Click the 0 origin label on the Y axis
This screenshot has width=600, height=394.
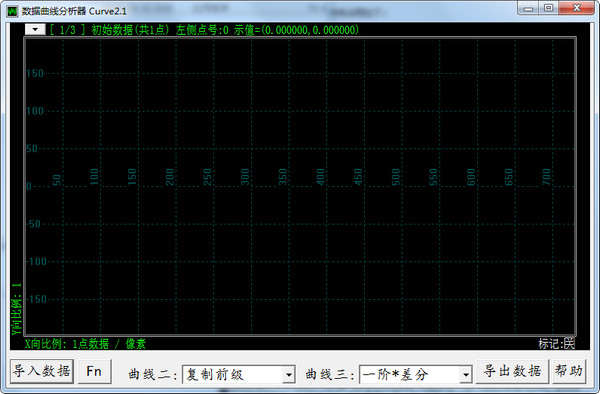coord(29,186)
